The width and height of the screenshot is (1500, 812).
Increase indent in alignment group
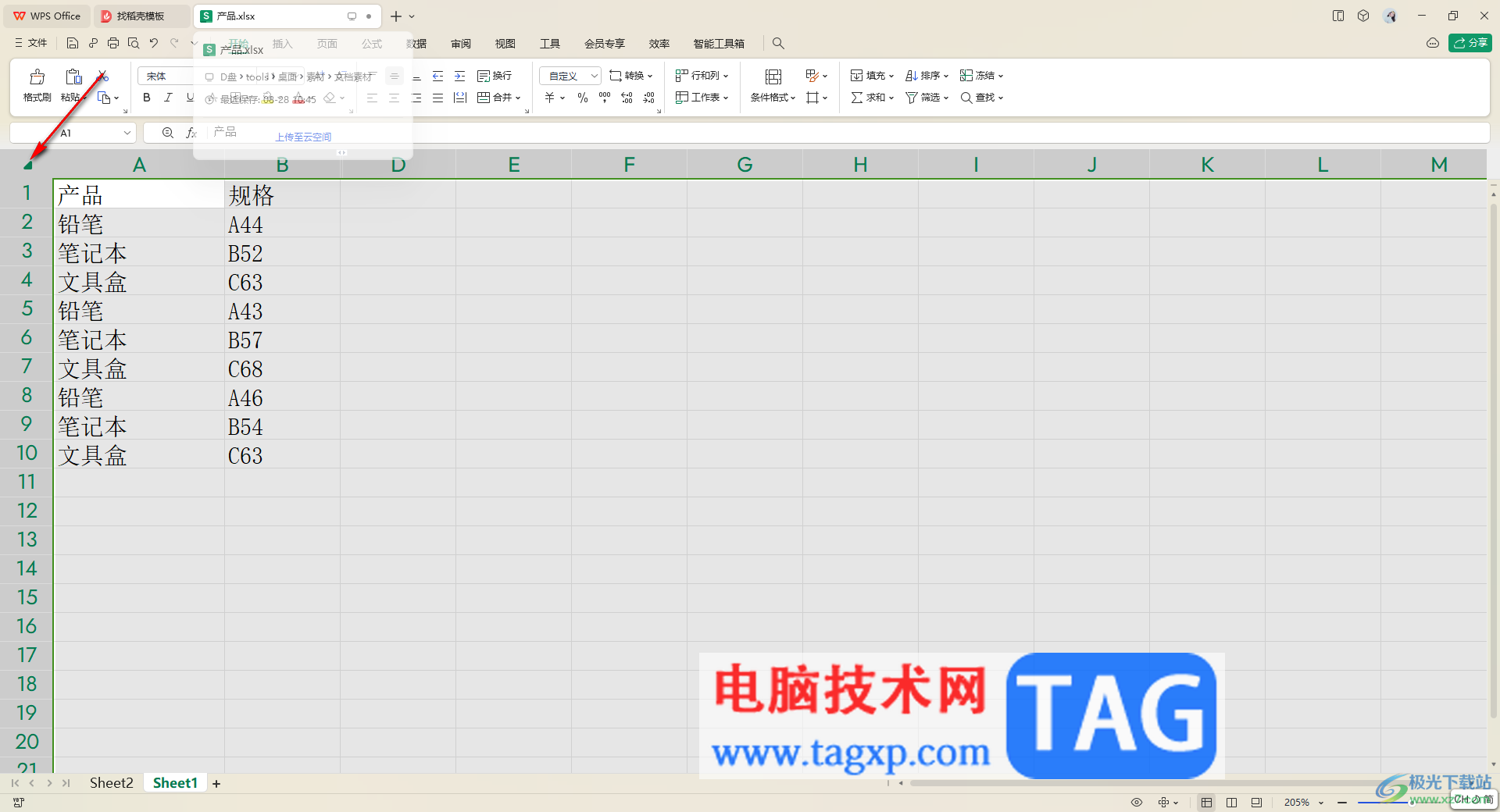pos(460,76)
